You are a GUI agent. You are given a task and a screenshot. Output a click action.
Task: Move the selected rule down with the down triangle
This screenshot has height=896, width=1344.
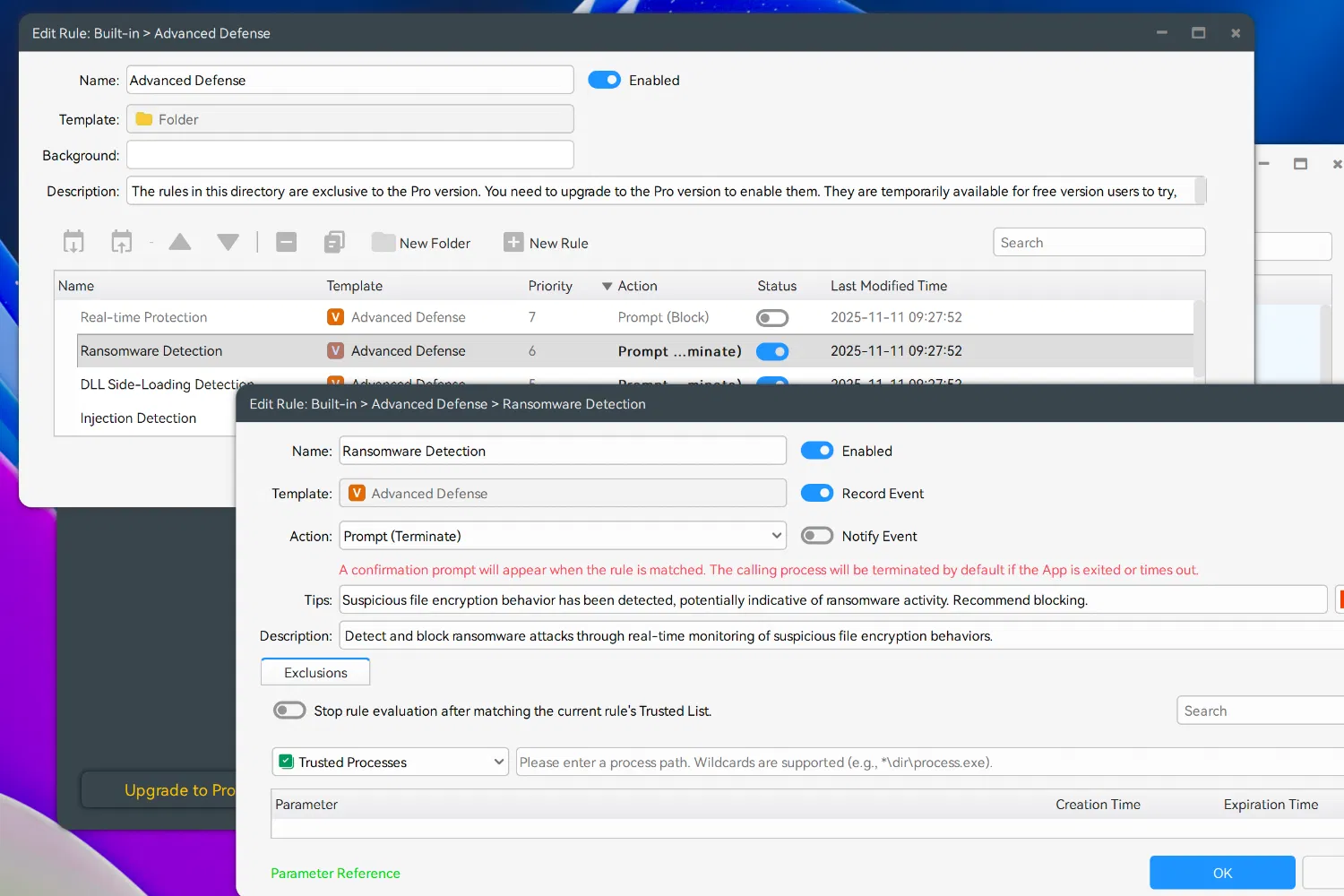[x=228, y=242]
